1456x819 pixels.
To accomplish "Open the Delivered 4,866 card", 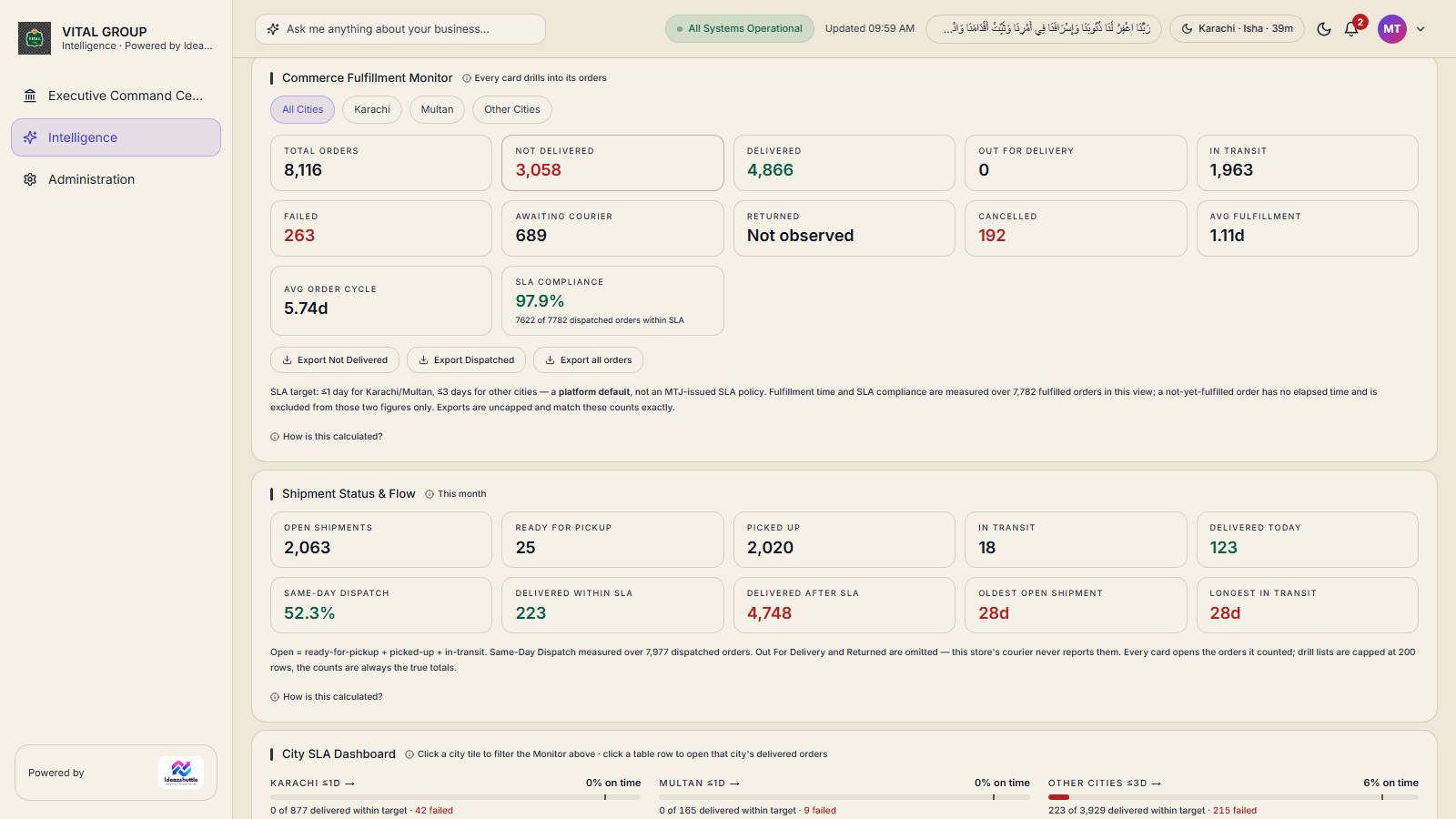I will (x=844, y=163).
